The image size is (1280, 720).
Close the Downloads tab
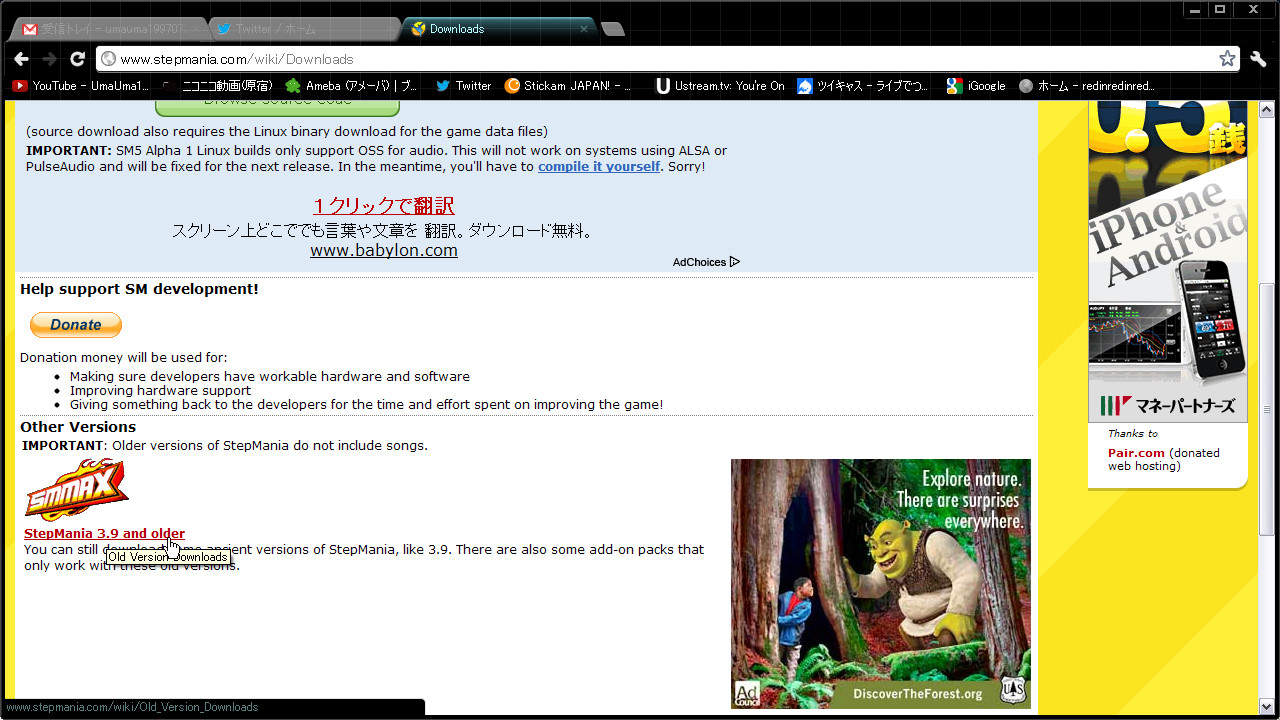(584, 29)
